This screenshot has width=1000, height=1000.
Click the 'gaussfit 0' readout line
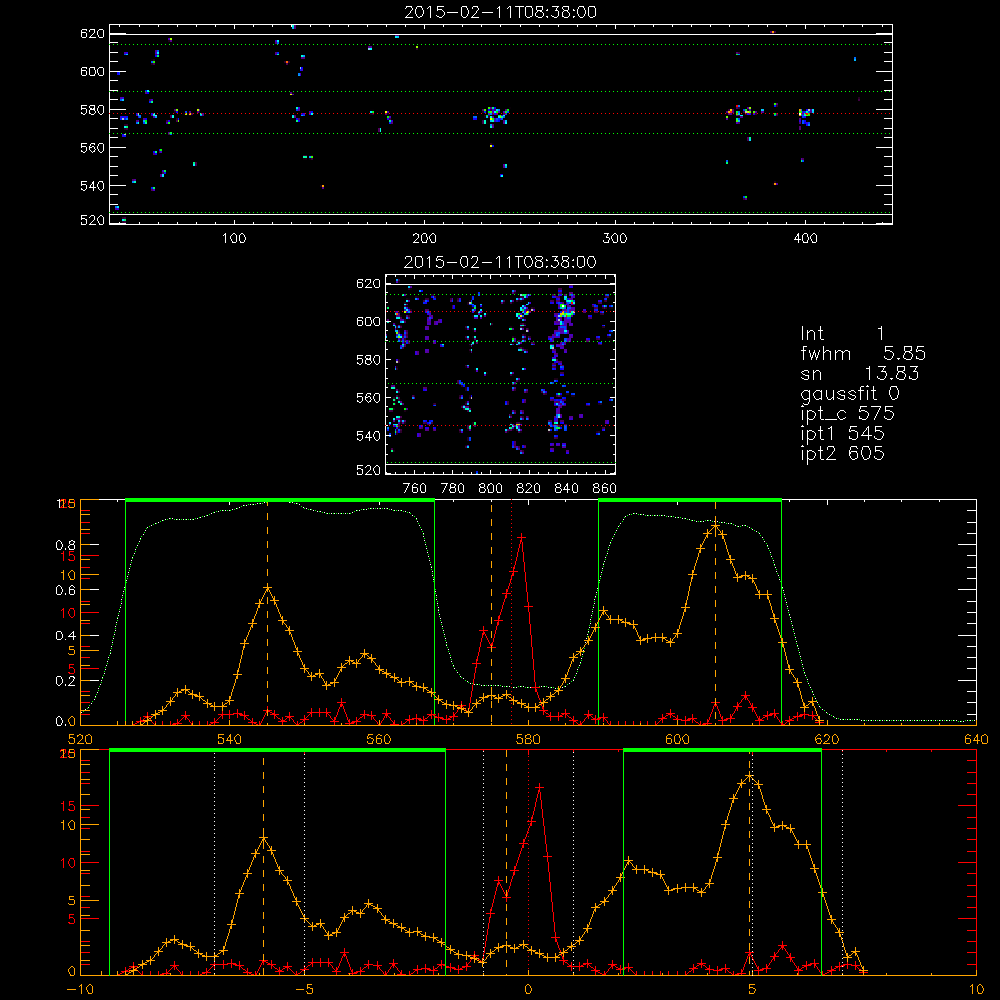pos(849,393)
